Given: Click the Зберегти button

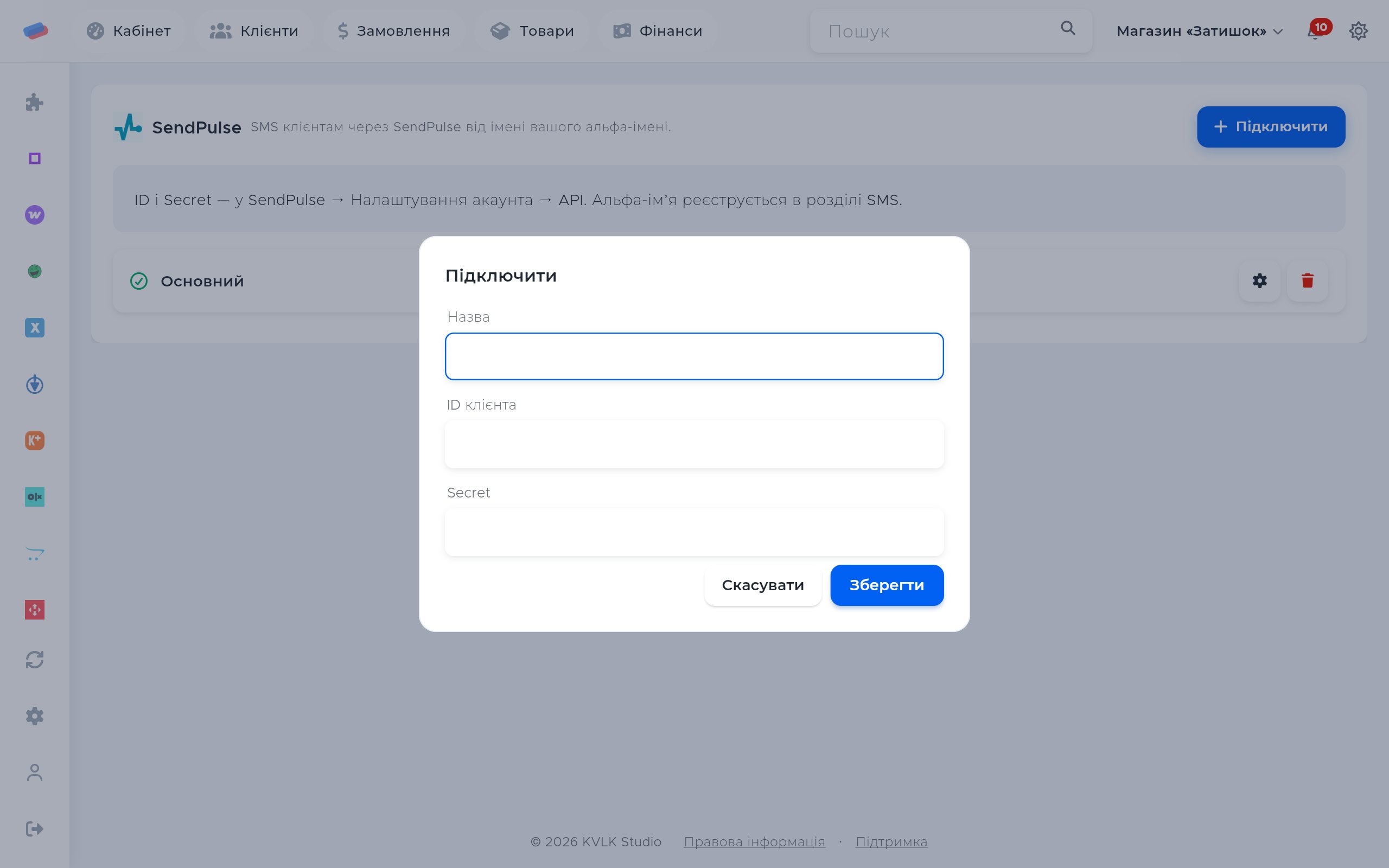Looking at the screenshot, I should point(887,585).
